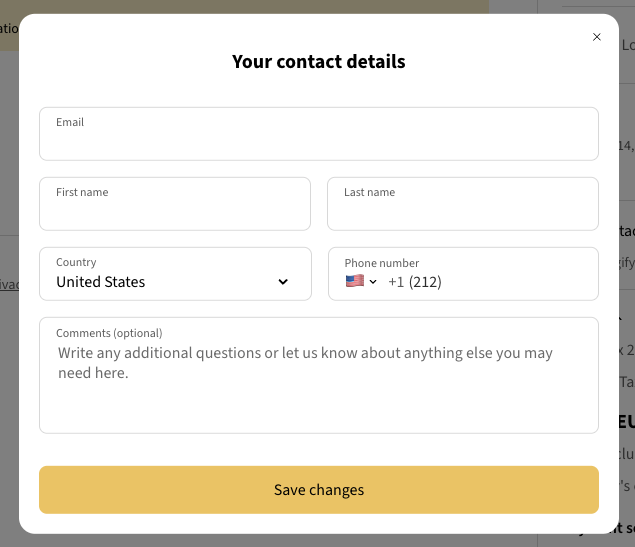Expand the Country dropdown arrow
The height and width of the screenshot is (547, 635).
pyautogui.click(x=283, y=282)
